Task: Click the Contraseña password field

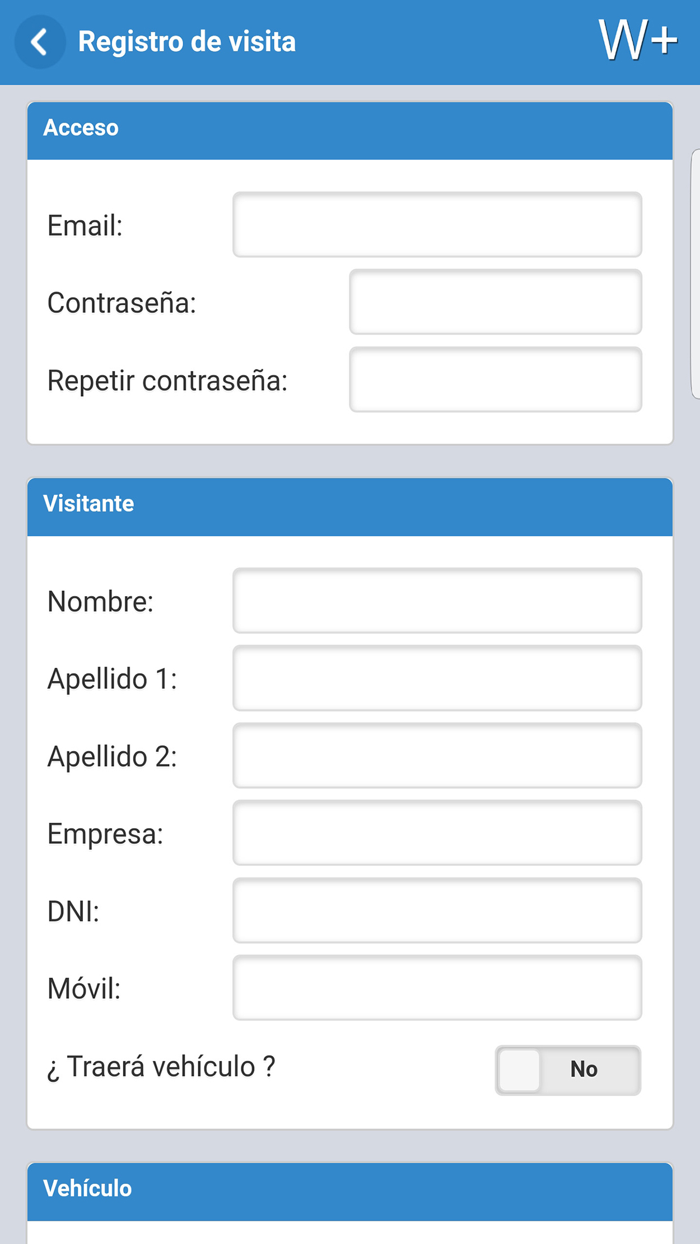Action: (x=495, y=301)
